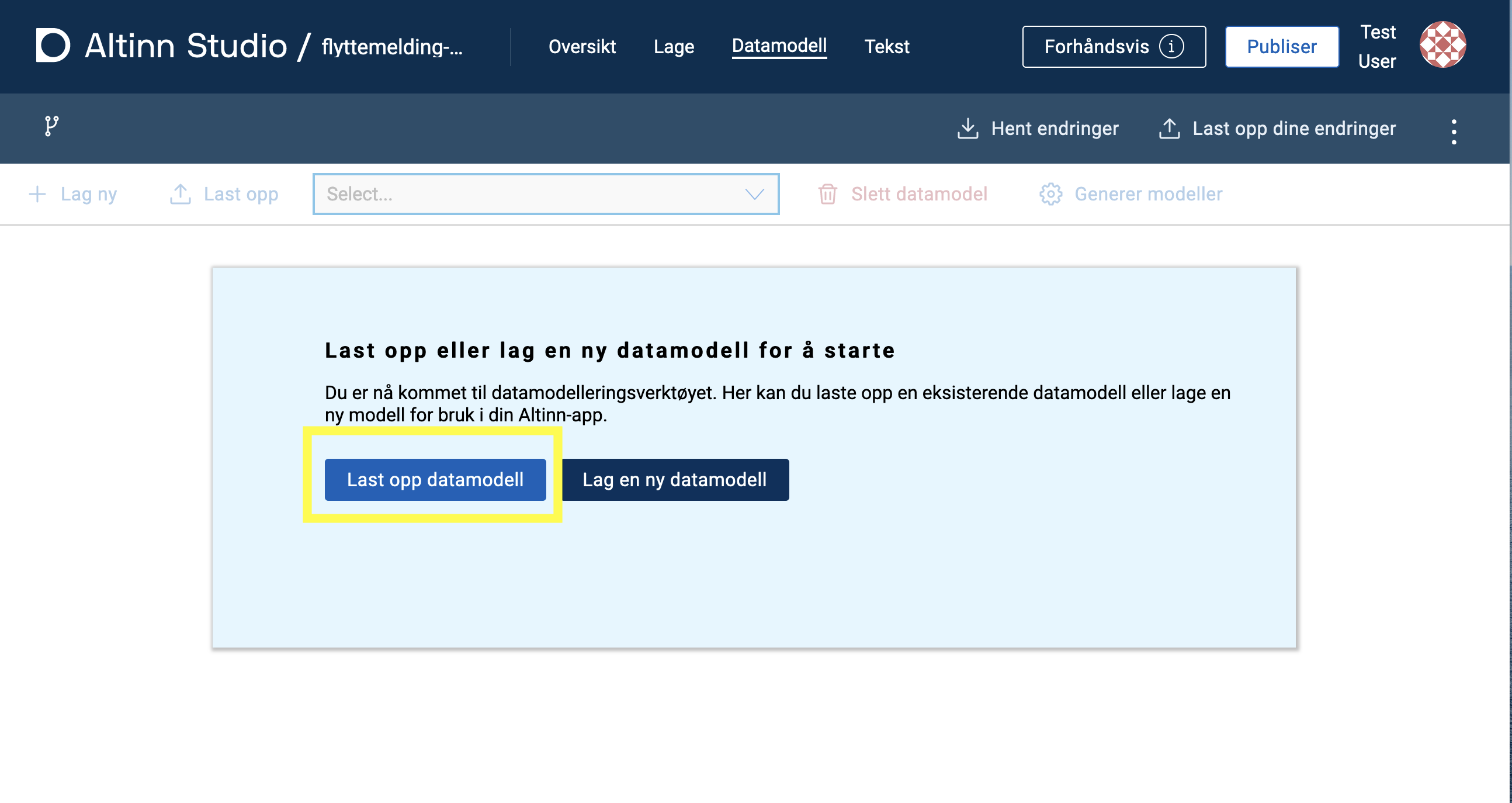Click the Select... datamodel combo box field
1512x803 pixels.
point(528,193)
